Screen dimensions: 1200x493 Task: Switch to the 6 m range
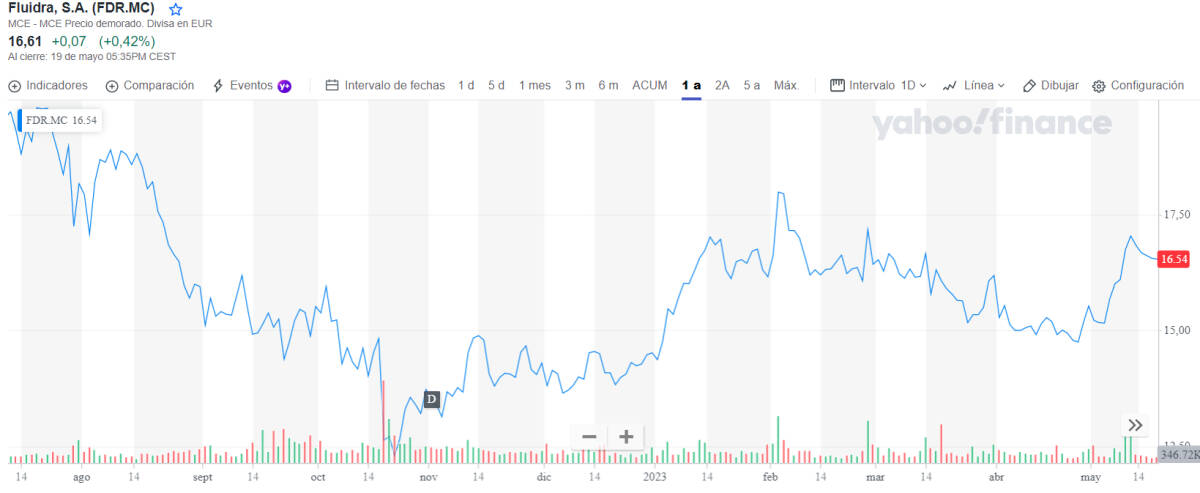point(608,86)
